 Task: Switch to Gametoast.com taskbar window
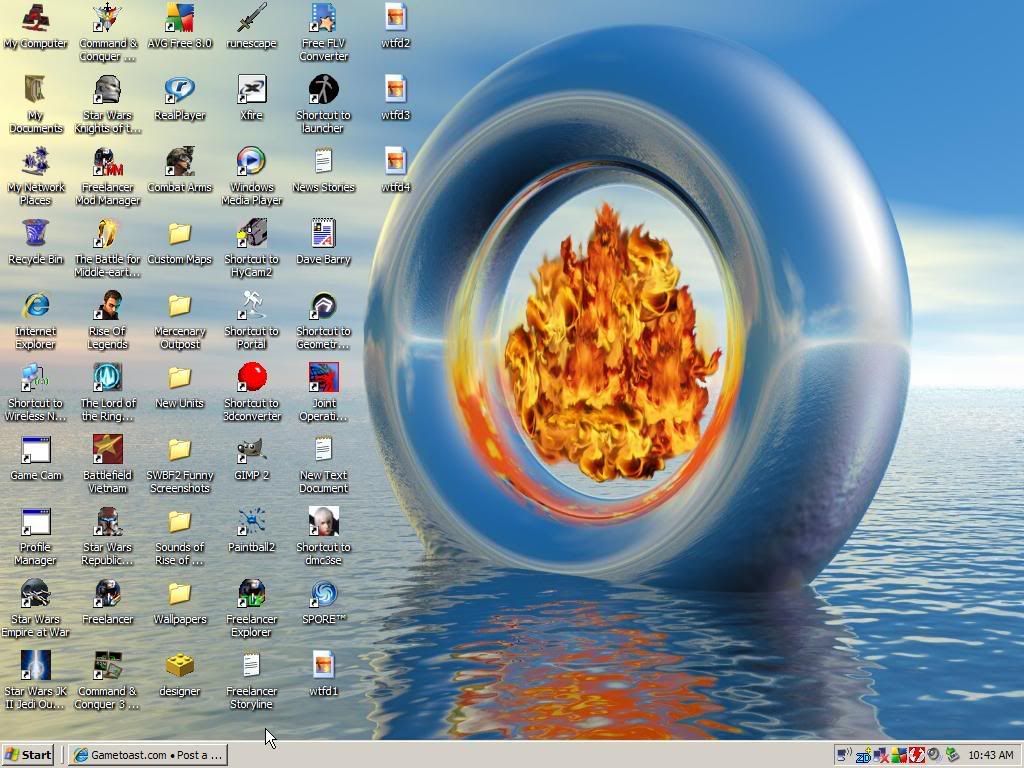(x=149, y=755)
